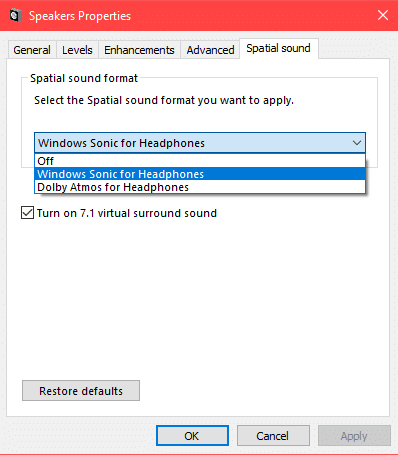Image resolution: width=398 pixels, height=455 pixels.
Task: Click the speaker icon in the title bar
Action: point(15,15)
